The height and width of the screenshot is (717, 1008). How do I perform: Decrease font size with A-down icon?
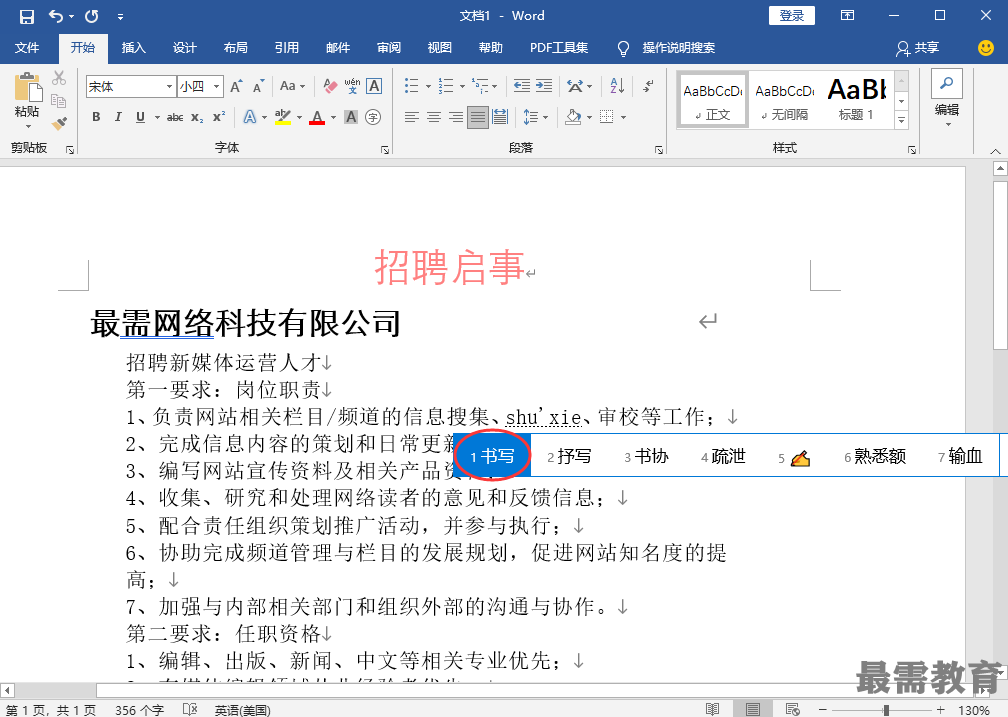click(x=258, y=86)
